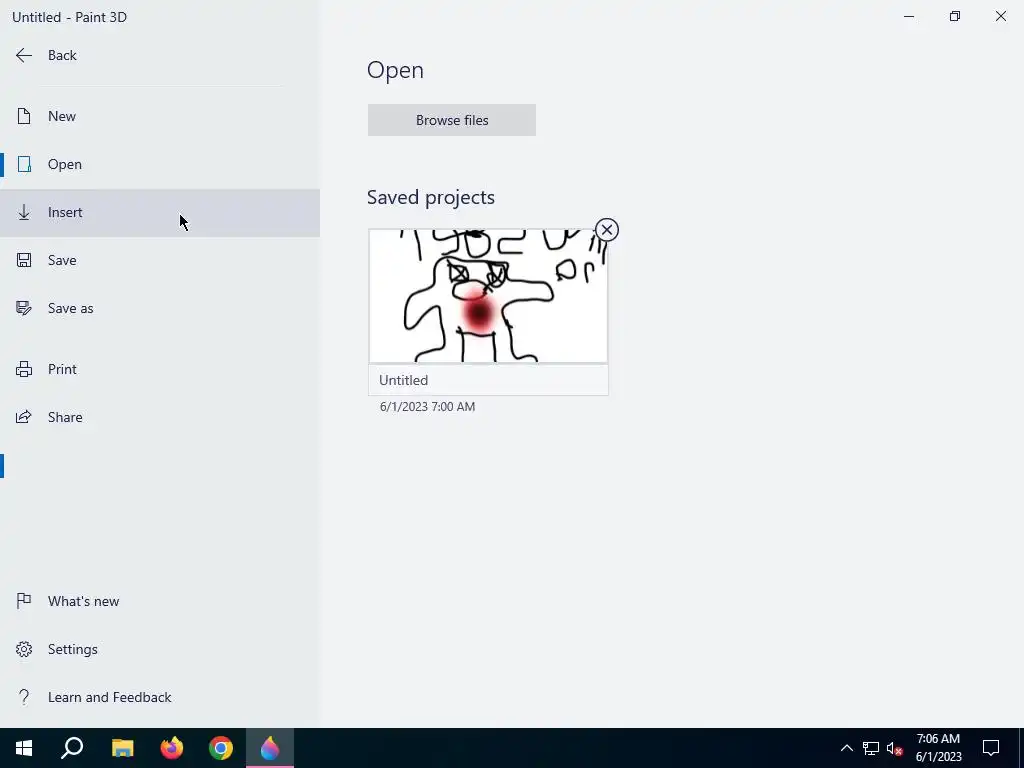The width and height of the screenshot is (1024, 768).
Task: Remove the Untitled saved project thumbnail
Action: coord(607,230)
